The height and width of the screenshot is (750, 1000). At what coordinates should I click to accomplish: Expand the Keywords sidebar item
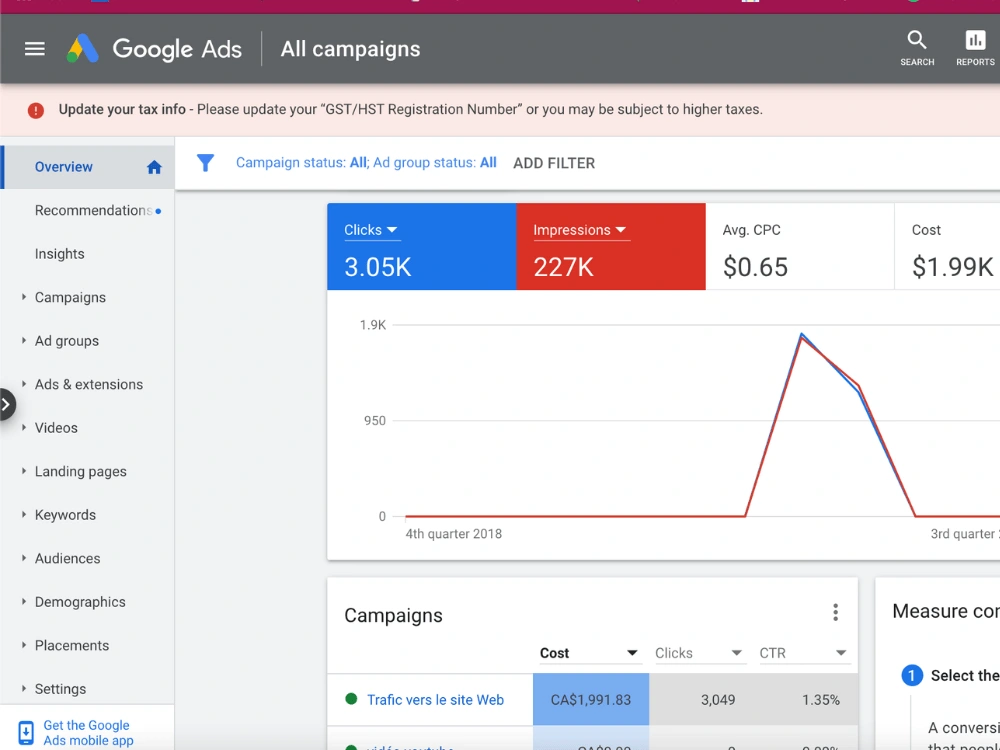[x=24, y=515]
